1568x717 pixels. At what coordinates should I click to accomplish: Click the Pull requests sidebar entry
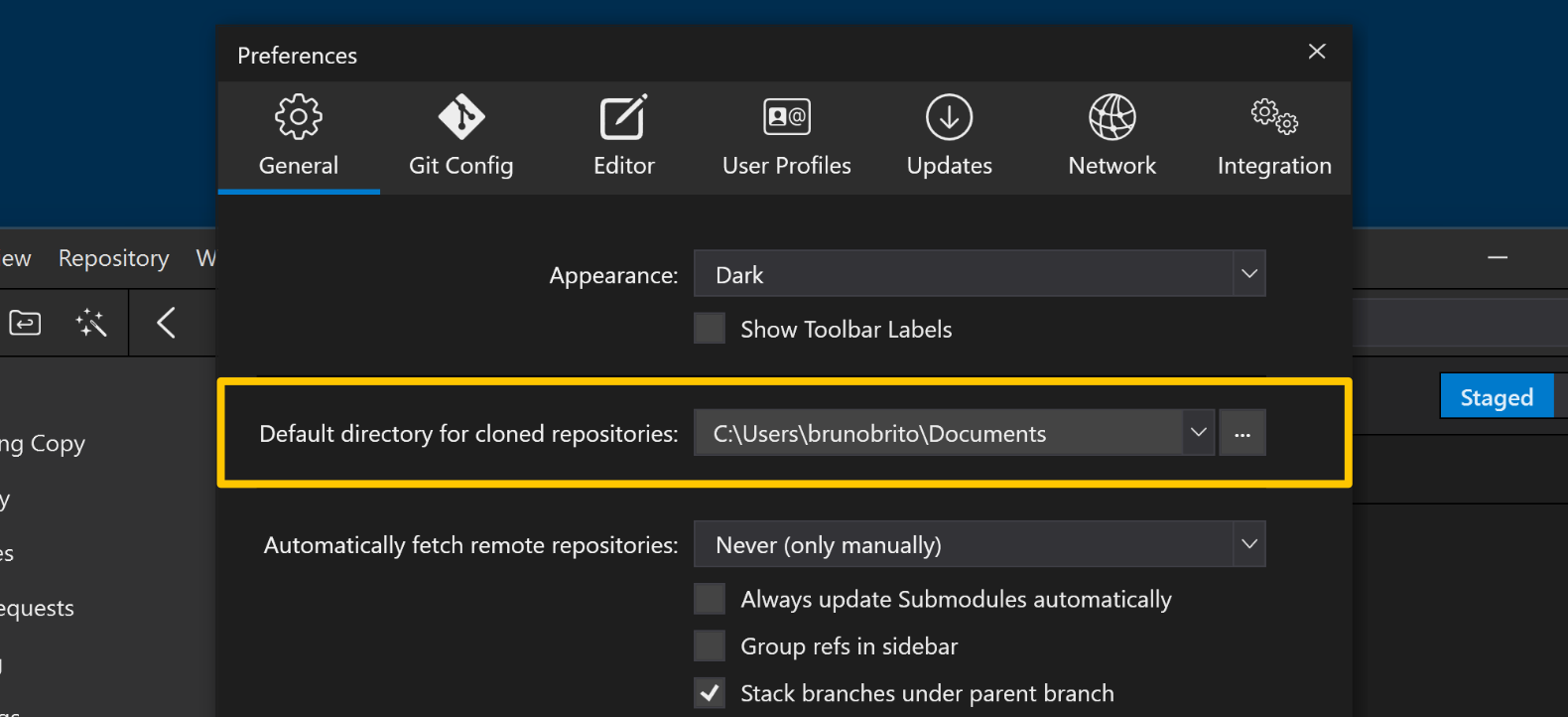(37, 607)
